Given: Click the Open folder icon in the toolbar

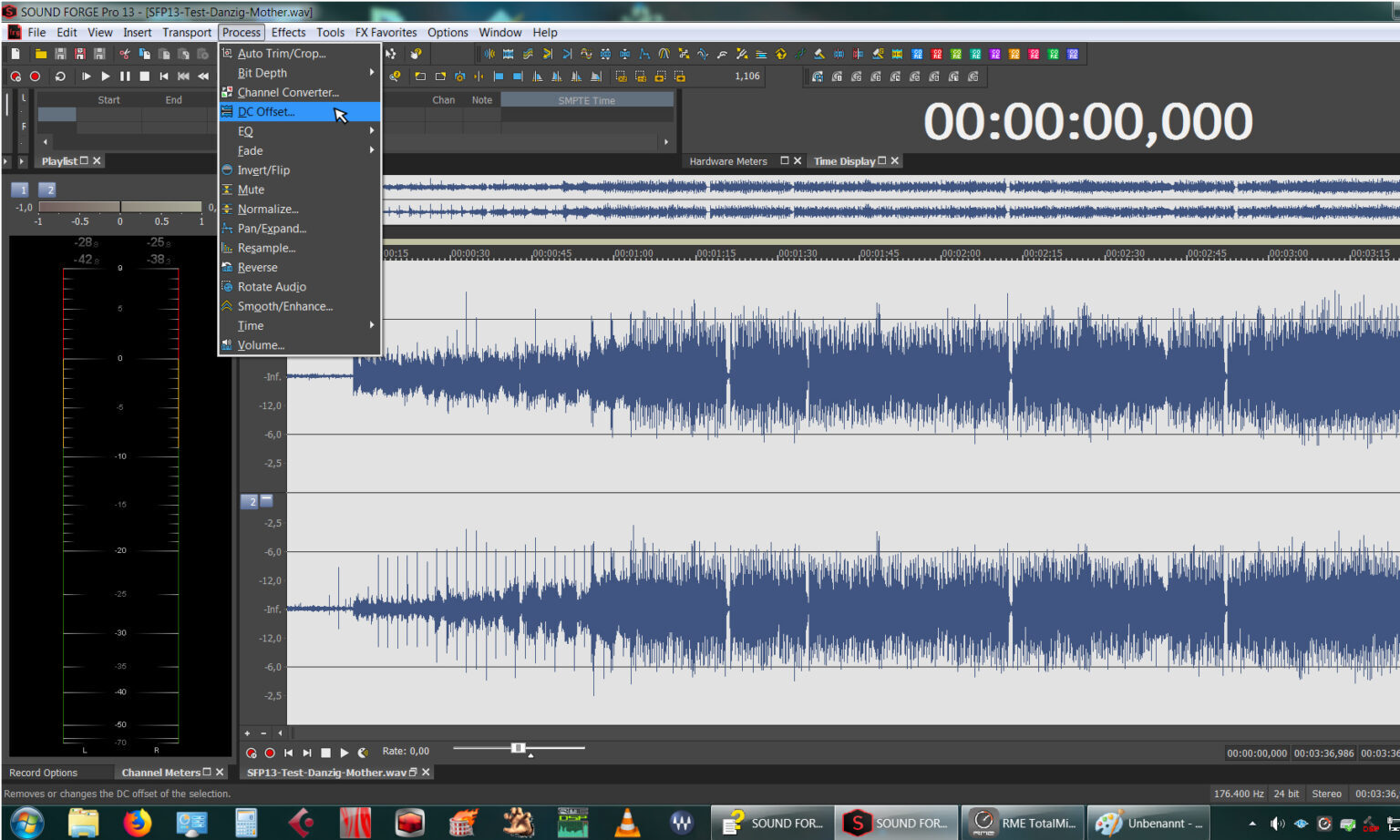Looking at the screenshot, I should [40, 54].
